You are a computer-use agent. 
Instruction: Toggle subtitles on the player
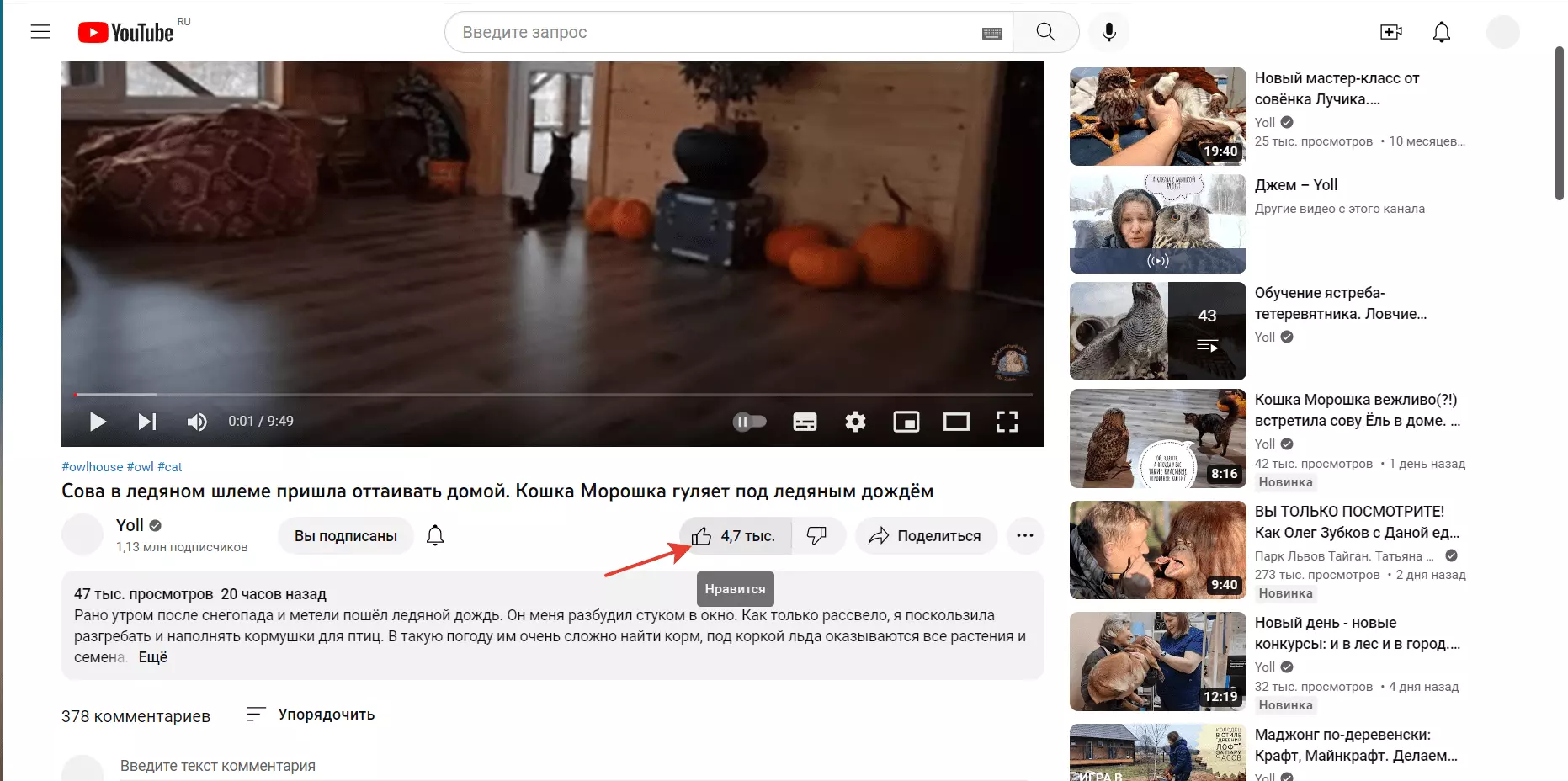point(805,422)
